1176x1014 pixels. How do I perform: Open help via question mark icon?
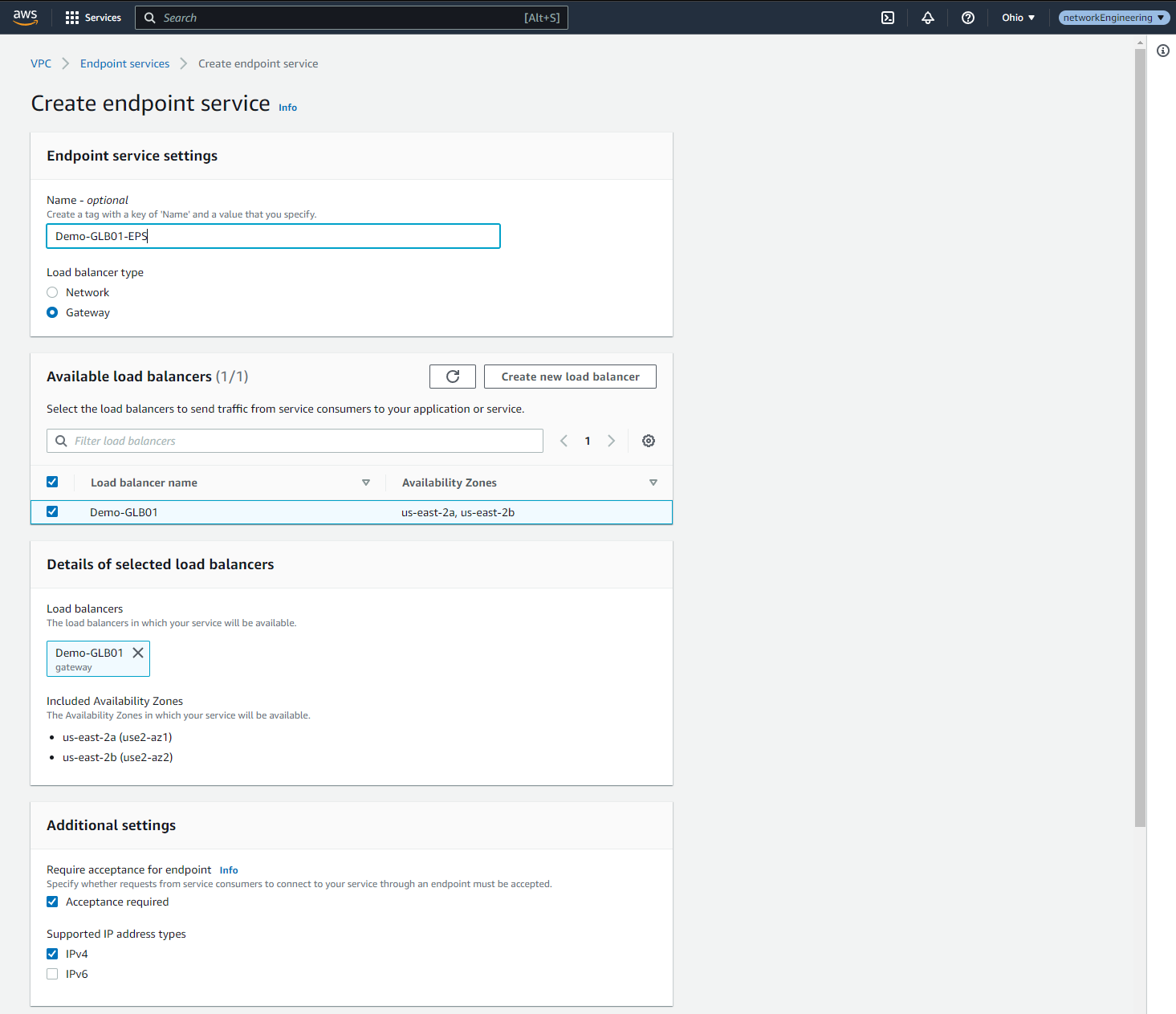tap(967, 17)
